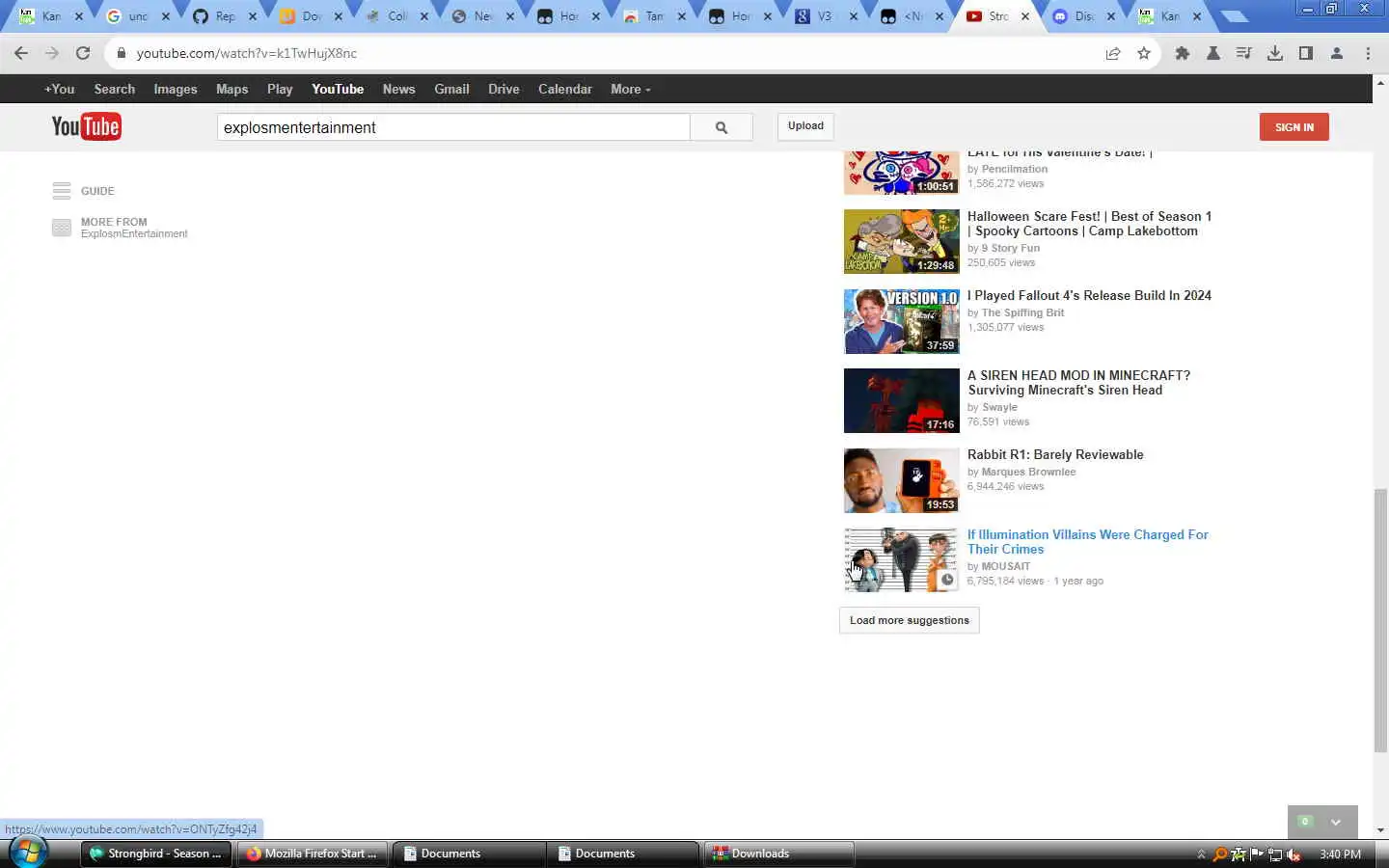
Task: Open the browser three-dot menu
Action: coord(1368,53)
